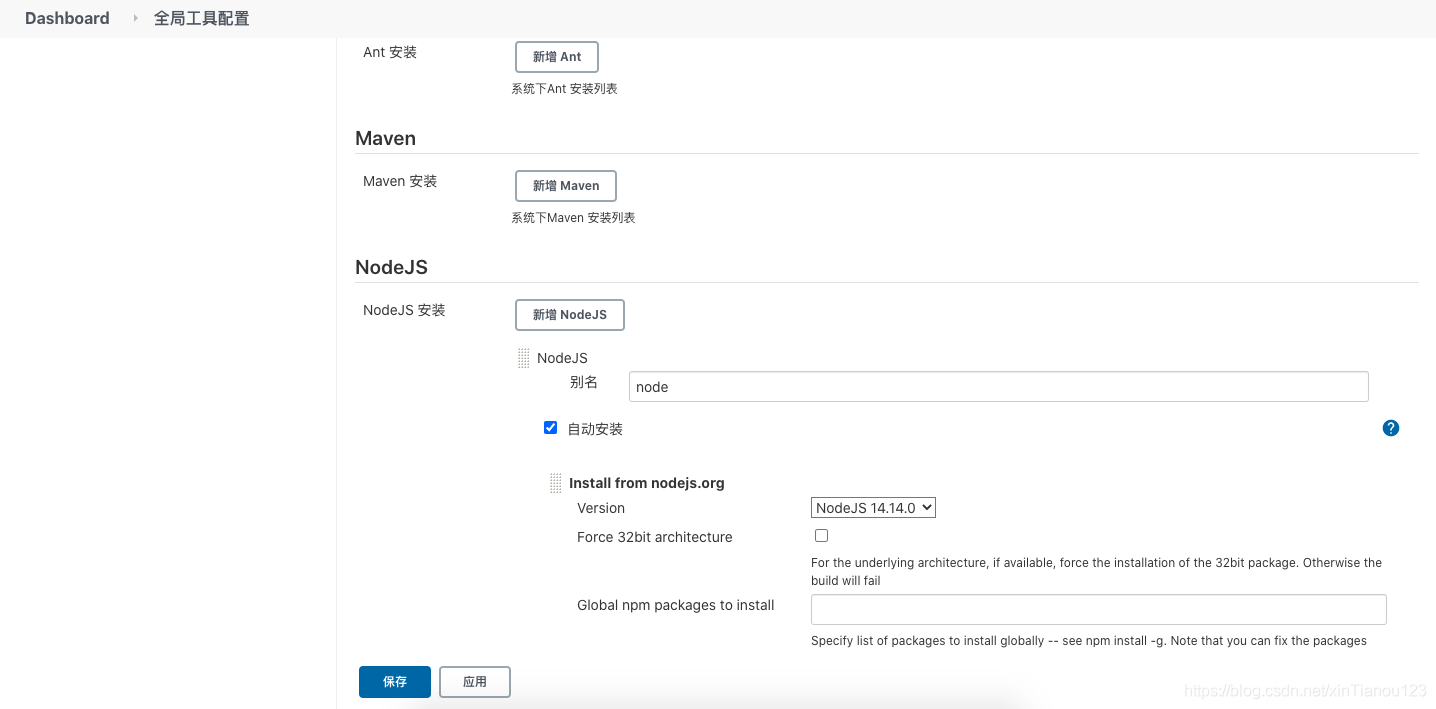Open the NodeJS Version dropdown
The height and width of the screenshot is (709, 1436).
[873, 508]
